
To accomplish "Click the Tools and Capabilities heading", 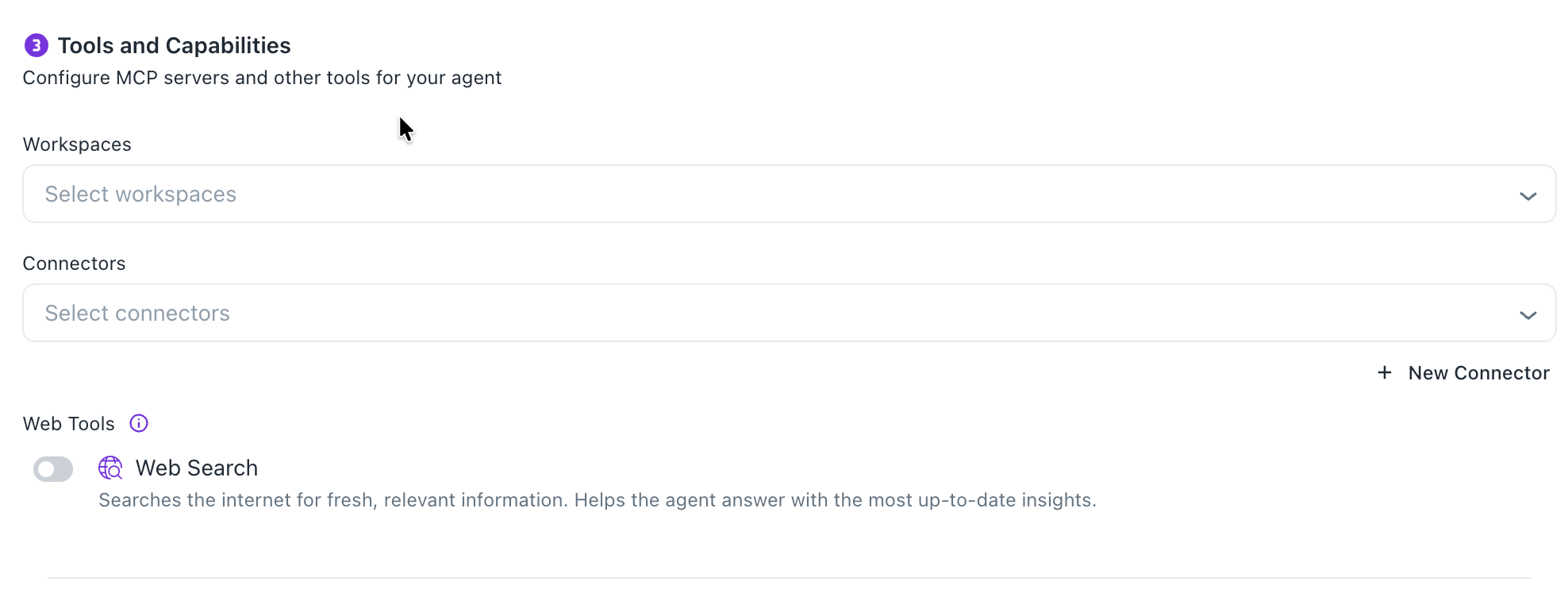I will (x=174, y=46).
